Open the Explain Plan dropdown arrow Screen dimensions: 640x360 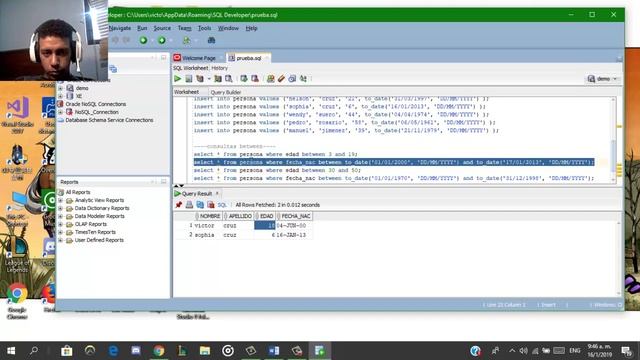click(x=209, y=79)
